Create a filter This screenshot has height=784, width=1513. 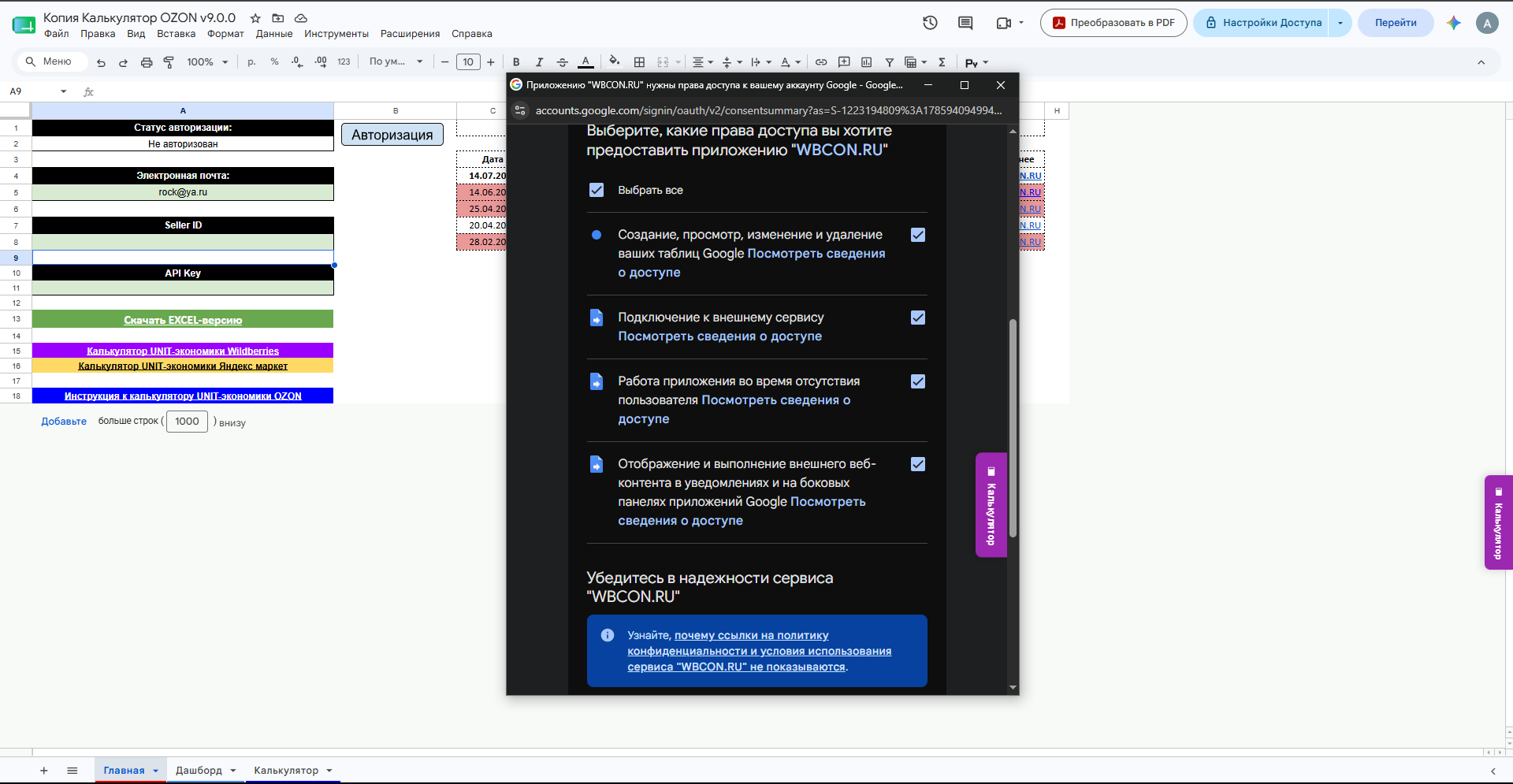click(x=889, y=62)
